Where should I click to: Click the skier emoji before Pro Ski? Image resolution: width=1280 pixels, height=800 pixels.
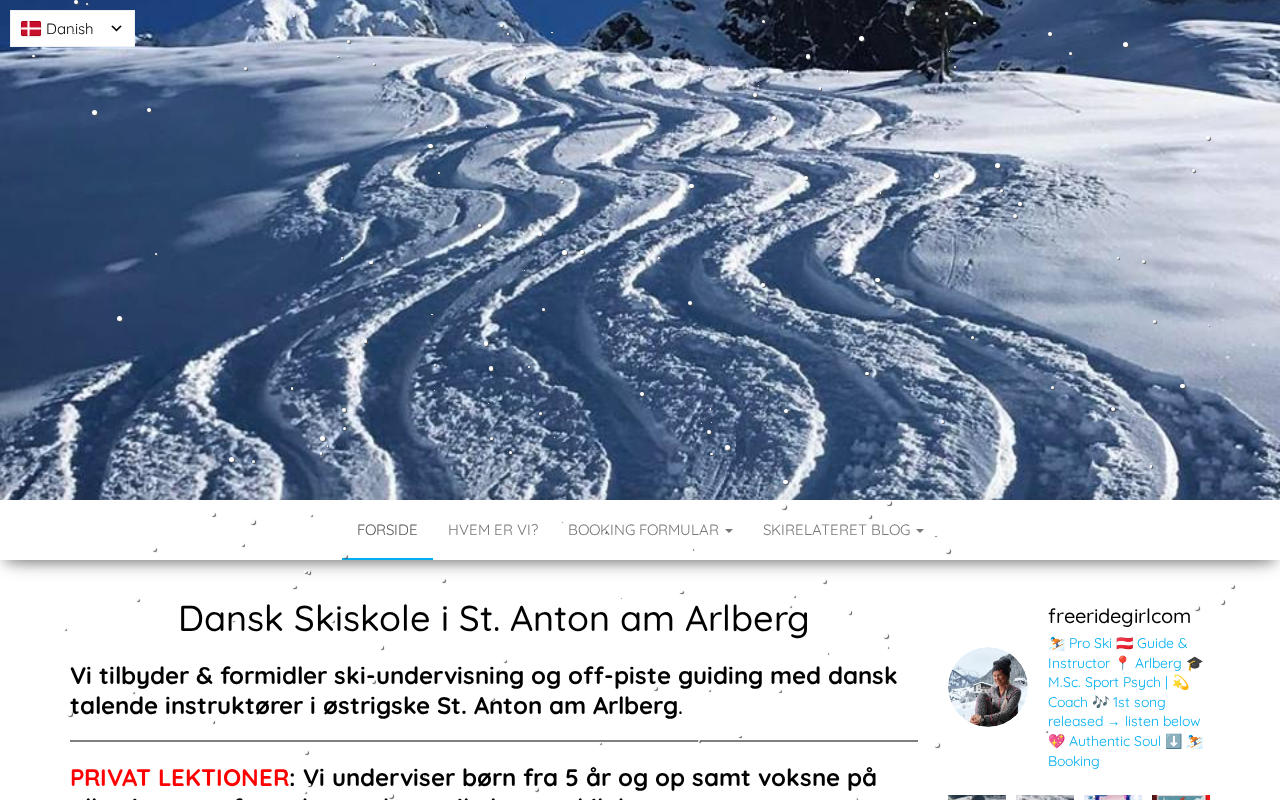point(1056,643)
